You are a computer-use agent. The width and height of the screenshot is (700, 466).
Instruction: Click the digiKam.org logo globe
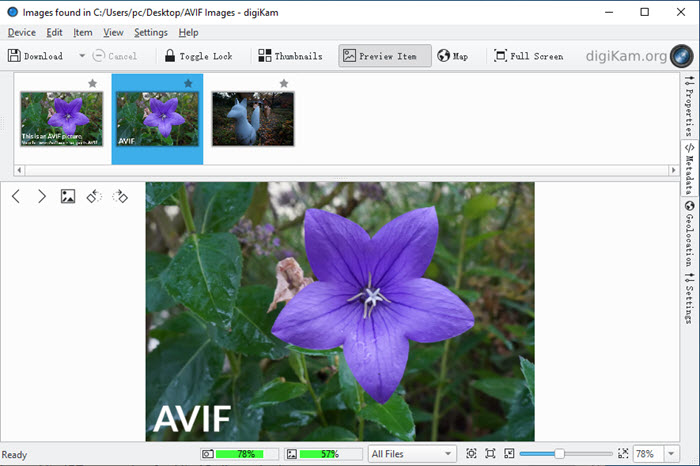click(681, 56)
